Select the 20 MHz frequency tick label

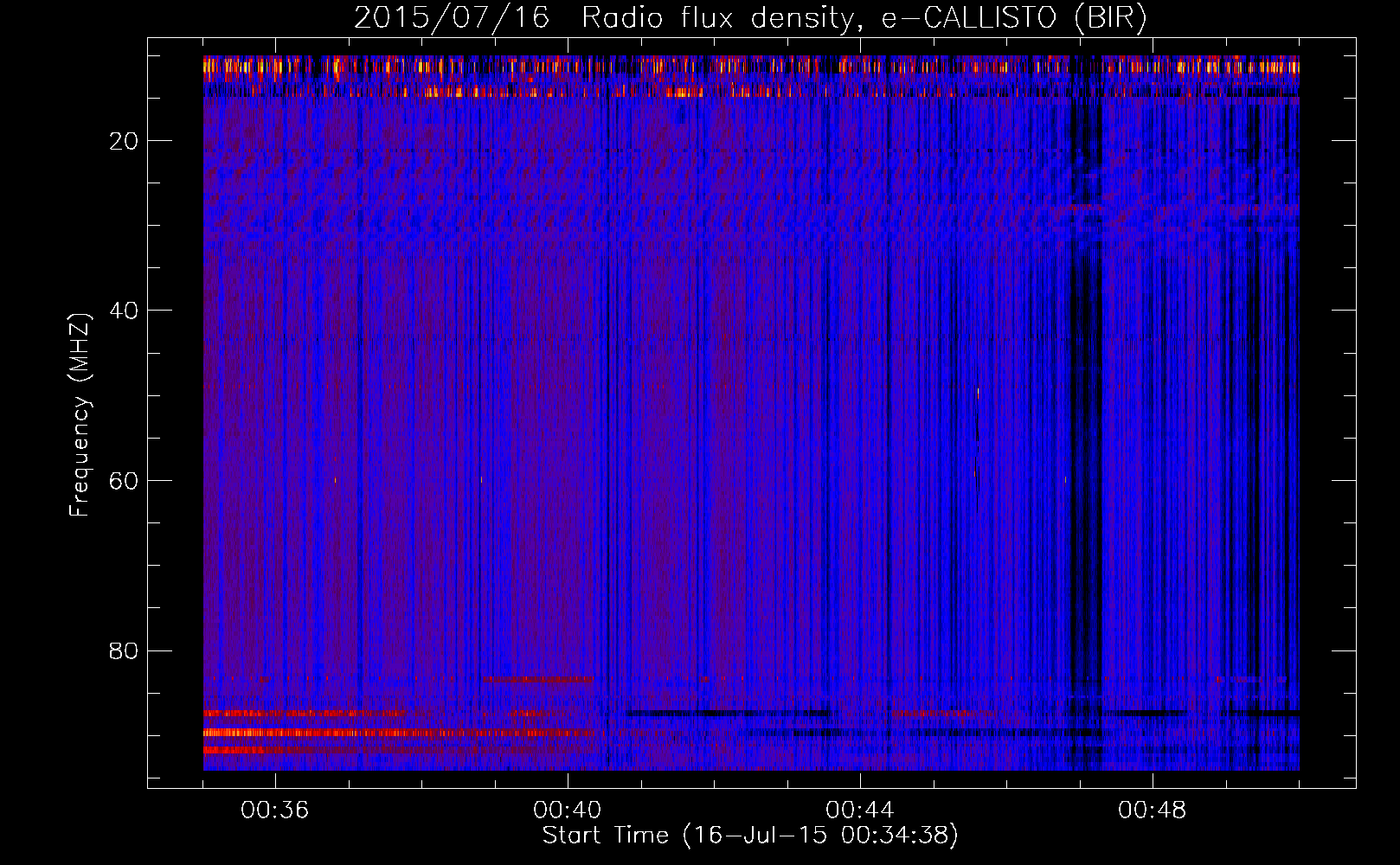124,141
